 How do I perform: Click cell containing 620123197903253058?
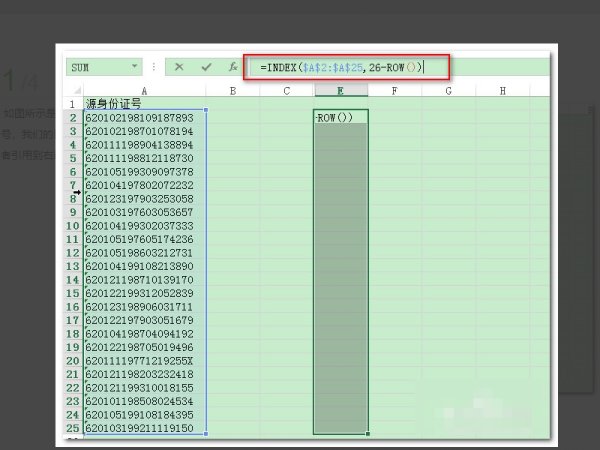pos(145,199)
